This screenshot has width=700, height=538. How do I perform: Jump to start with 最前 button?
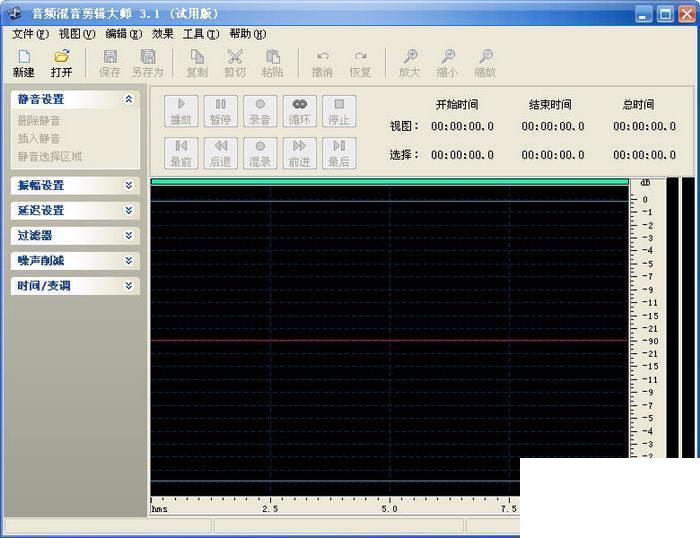(x=181, y=153)
